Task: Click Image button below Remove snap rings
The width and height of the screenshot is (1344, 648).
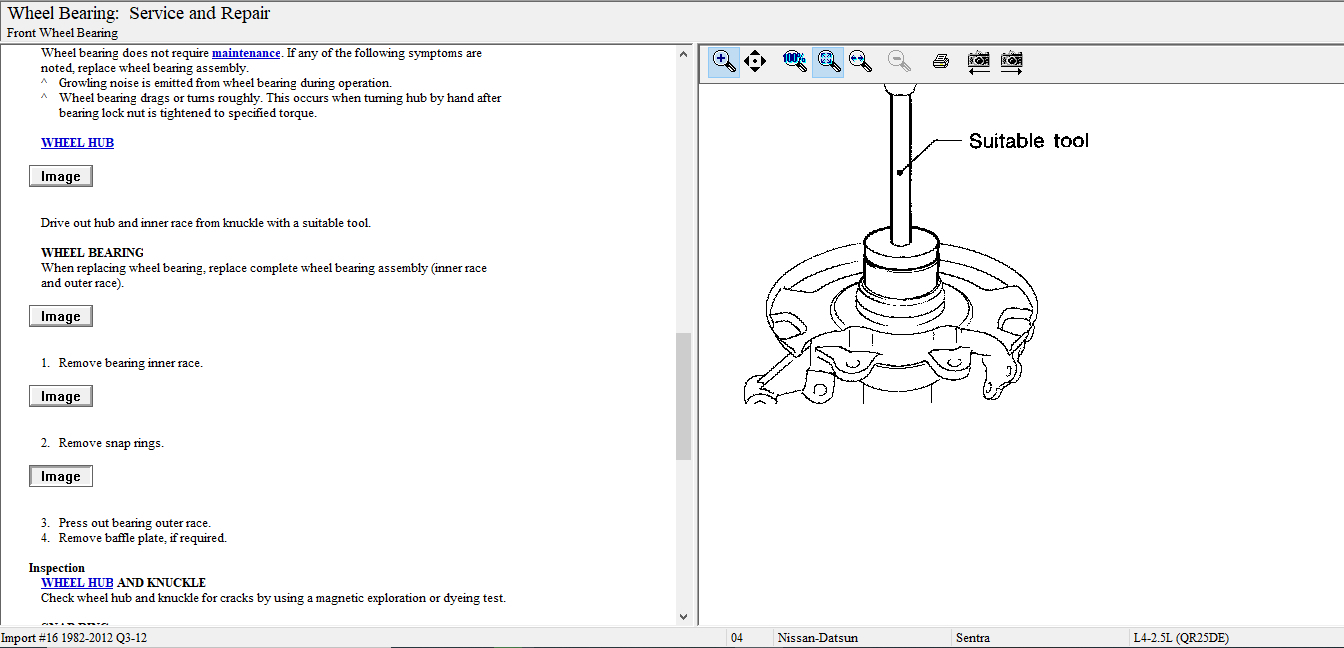Action: (61, 477)
